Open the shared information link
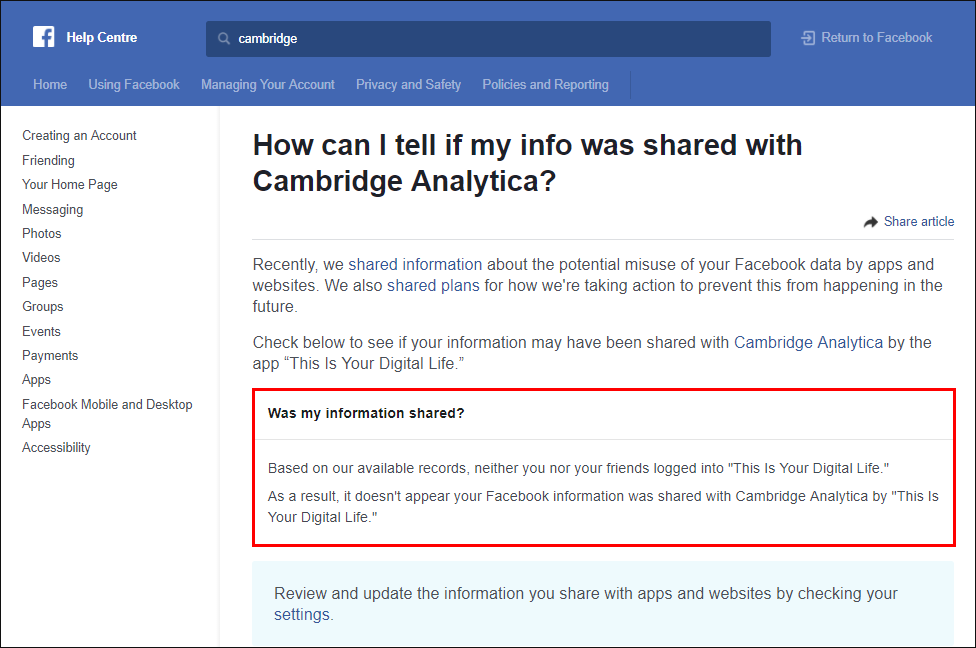The width and height of the screenshot is (976, 648). point(415,265)
